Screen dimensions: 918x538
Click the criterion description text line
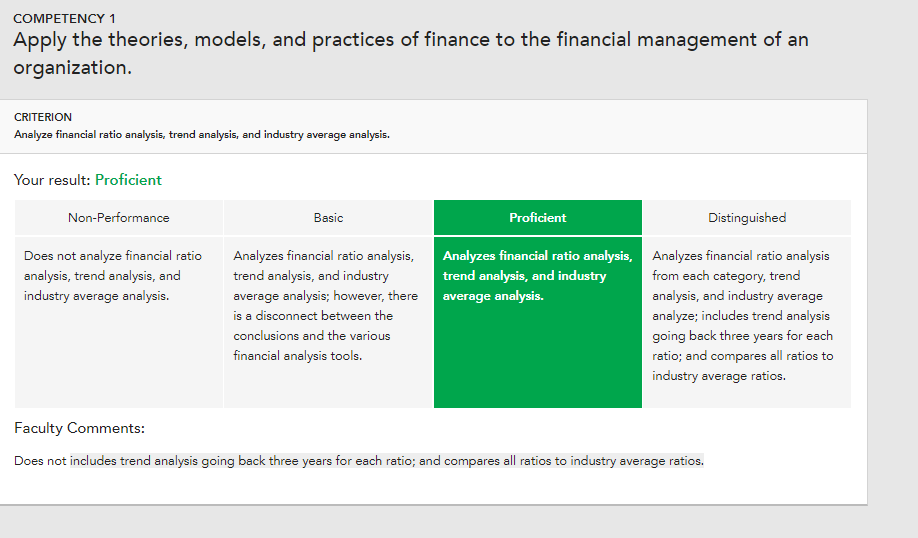click(202, 135)
